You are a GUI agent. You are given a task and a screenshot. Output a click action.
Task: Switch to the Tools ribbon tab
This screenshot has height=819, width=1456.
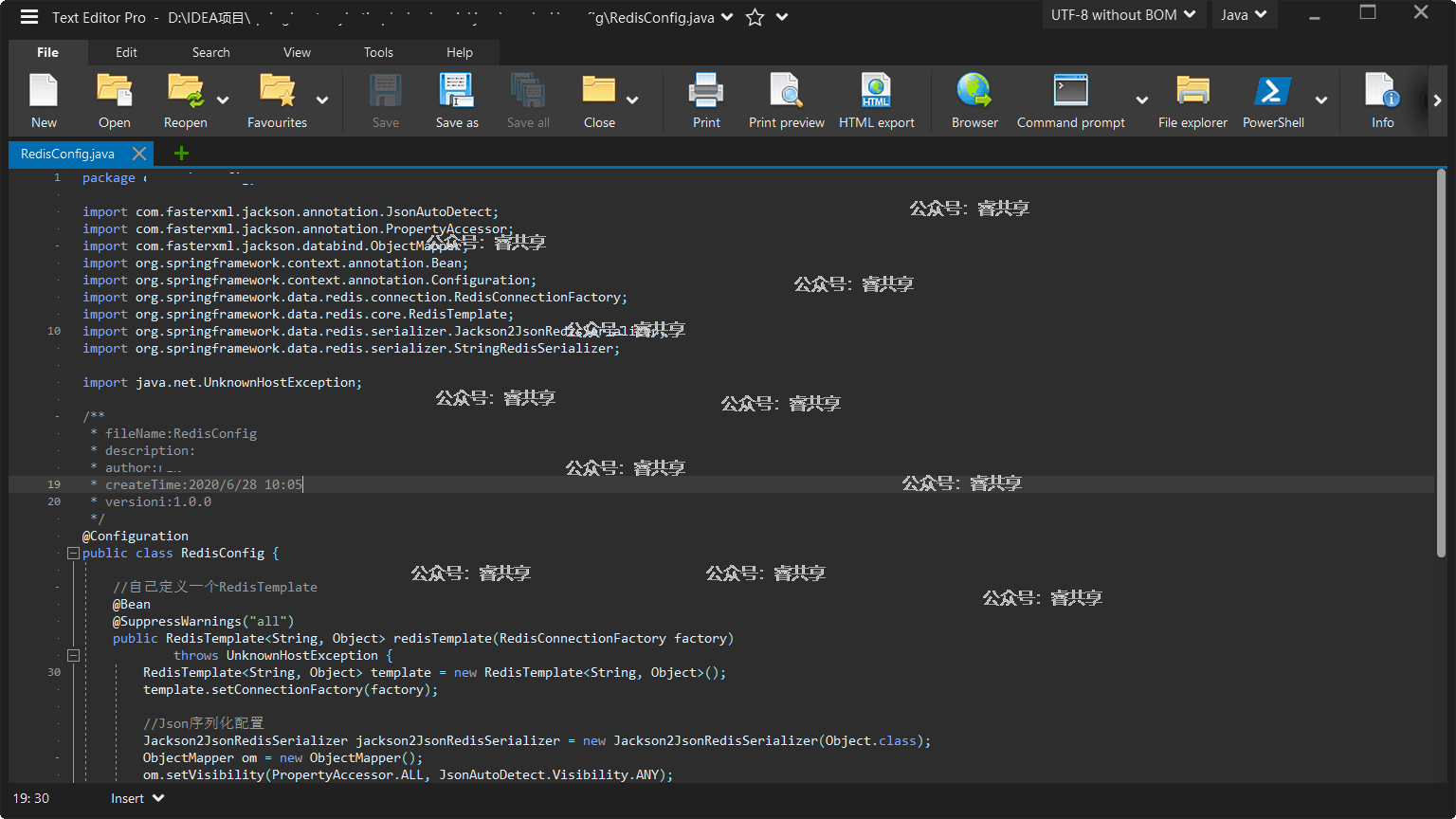tap(378, 52)
